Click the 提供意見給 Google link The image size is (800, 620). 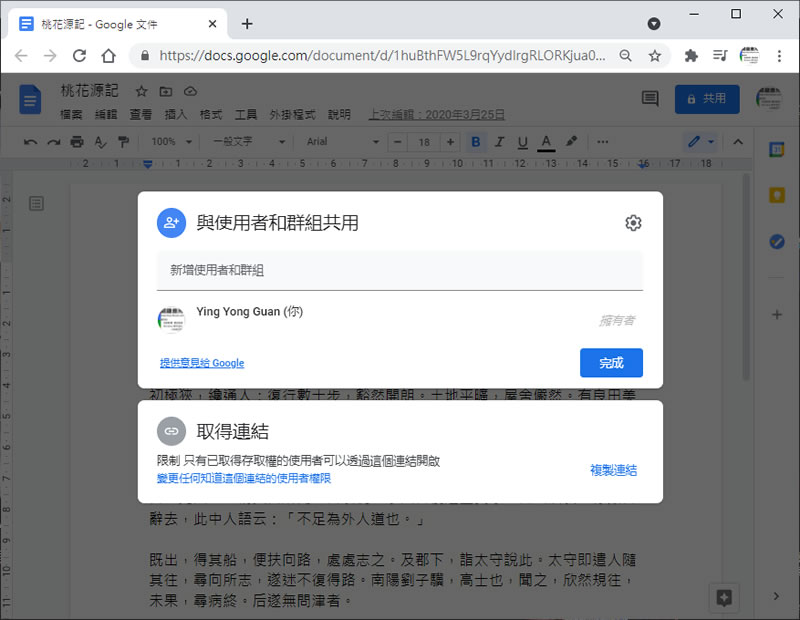[x=202, y=363]
